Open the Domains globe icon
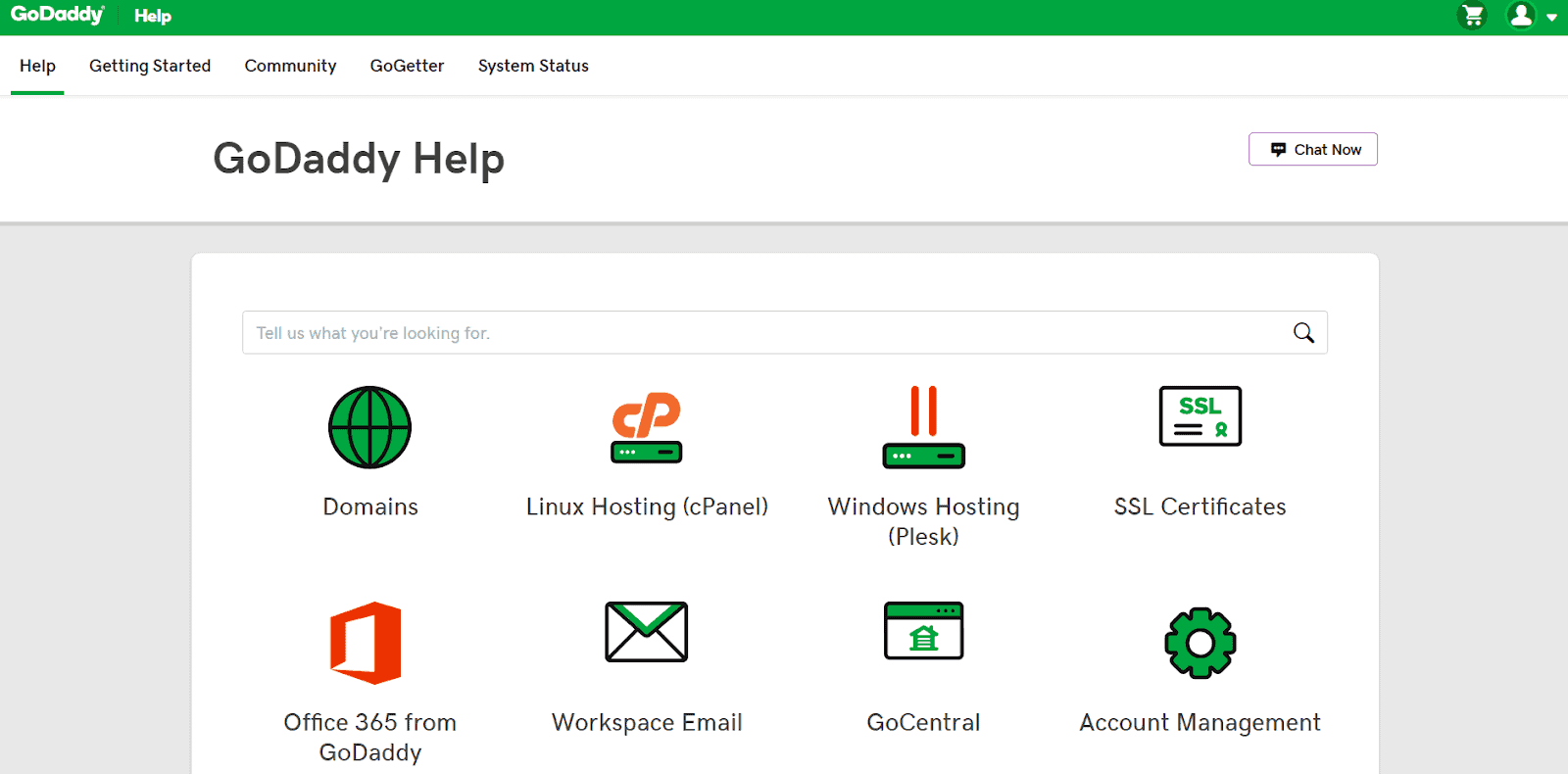This screenshot has height=774, width=1568. point(369,427)
